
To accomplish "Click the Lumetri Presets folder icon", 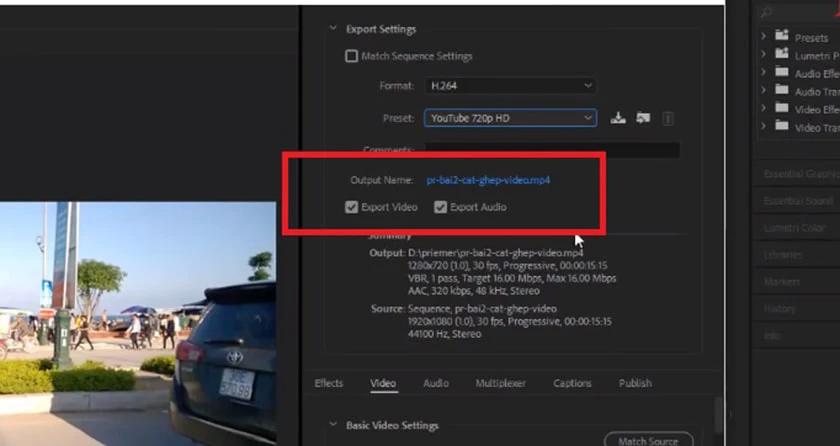I will point(782,54).
